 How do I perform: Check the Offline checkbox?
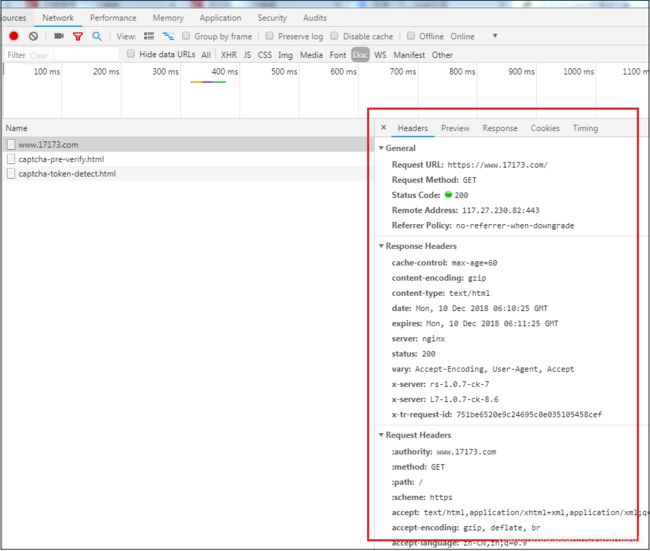point(411,36)
